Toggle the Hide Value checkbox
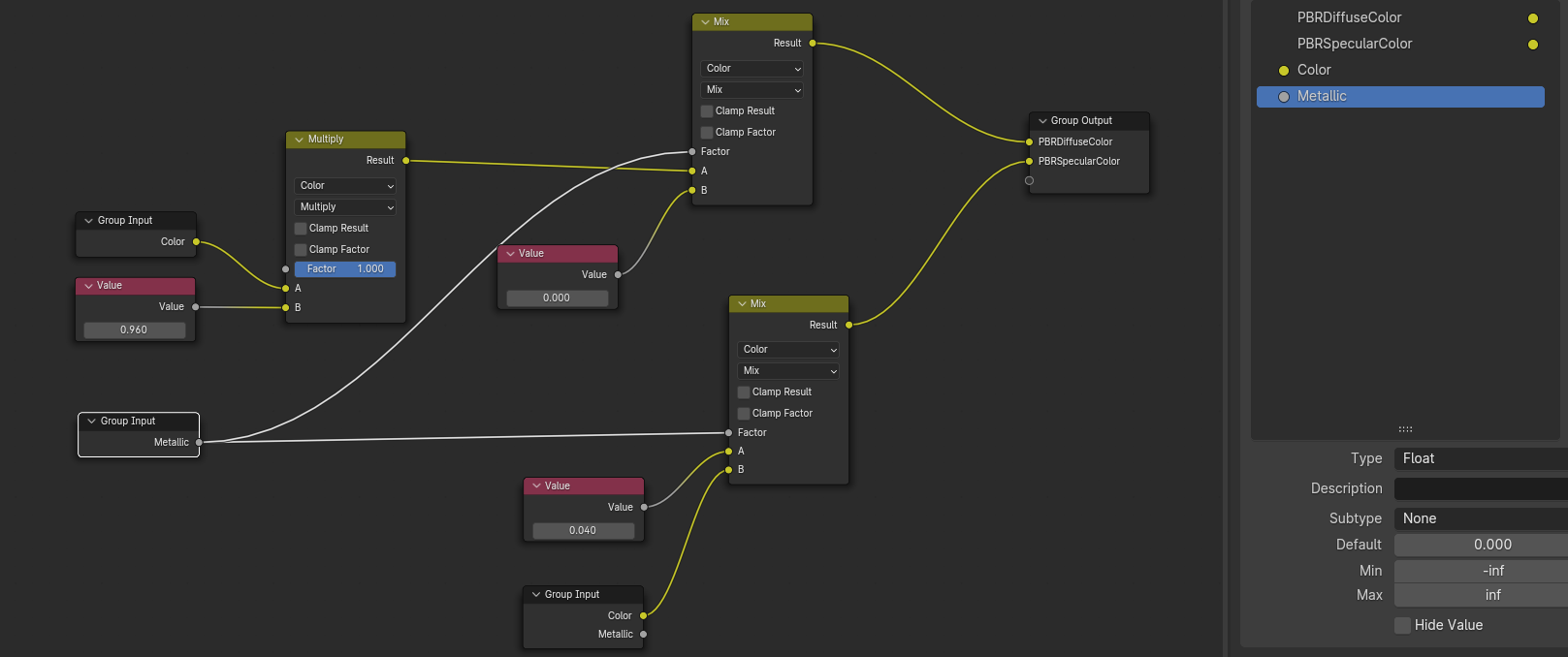 pyautogui.click(x=1402, y=625)
